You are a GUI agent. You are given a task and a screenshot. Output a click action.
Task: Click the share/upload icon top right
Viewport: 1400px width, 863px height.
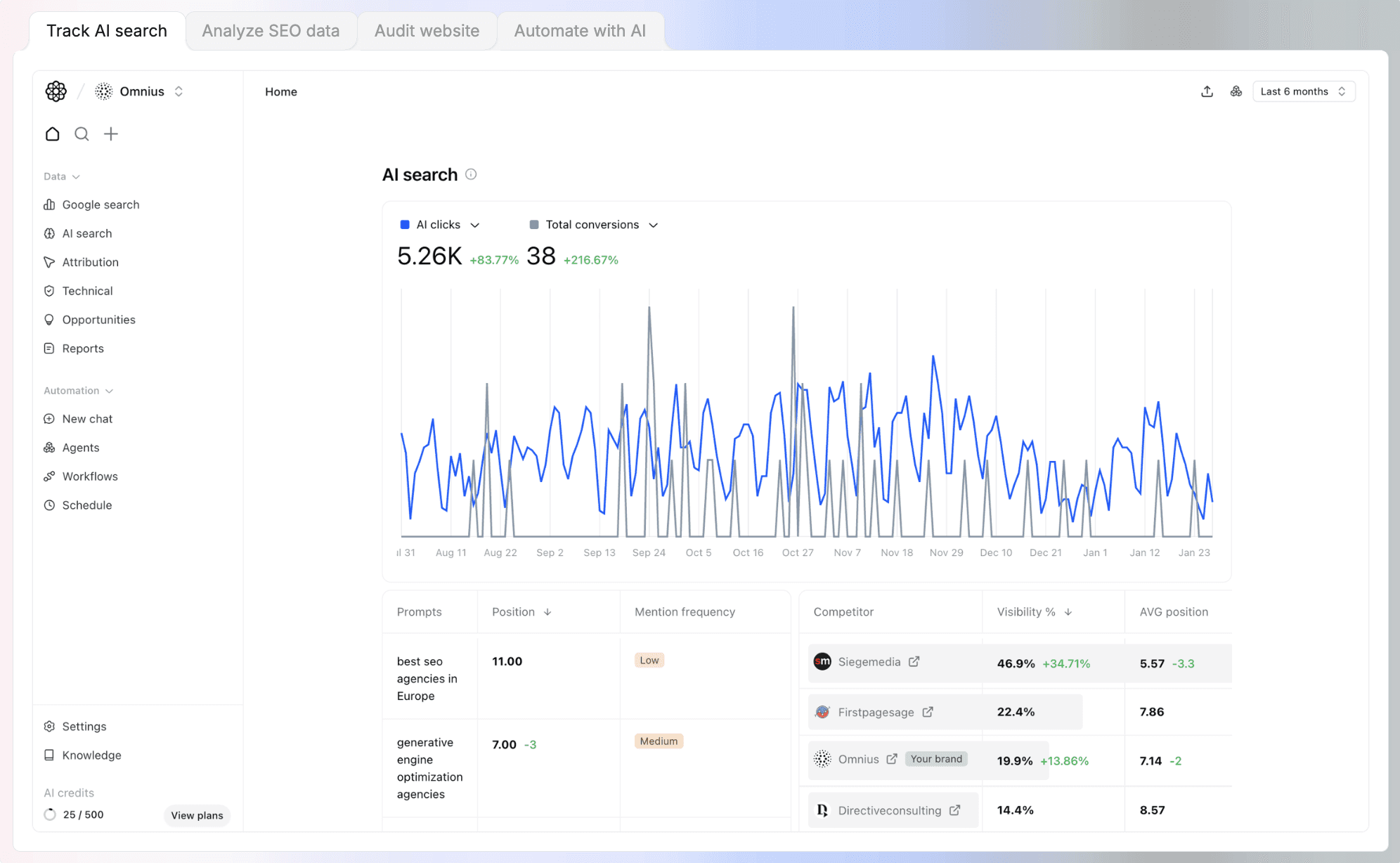coord(1207,91)
